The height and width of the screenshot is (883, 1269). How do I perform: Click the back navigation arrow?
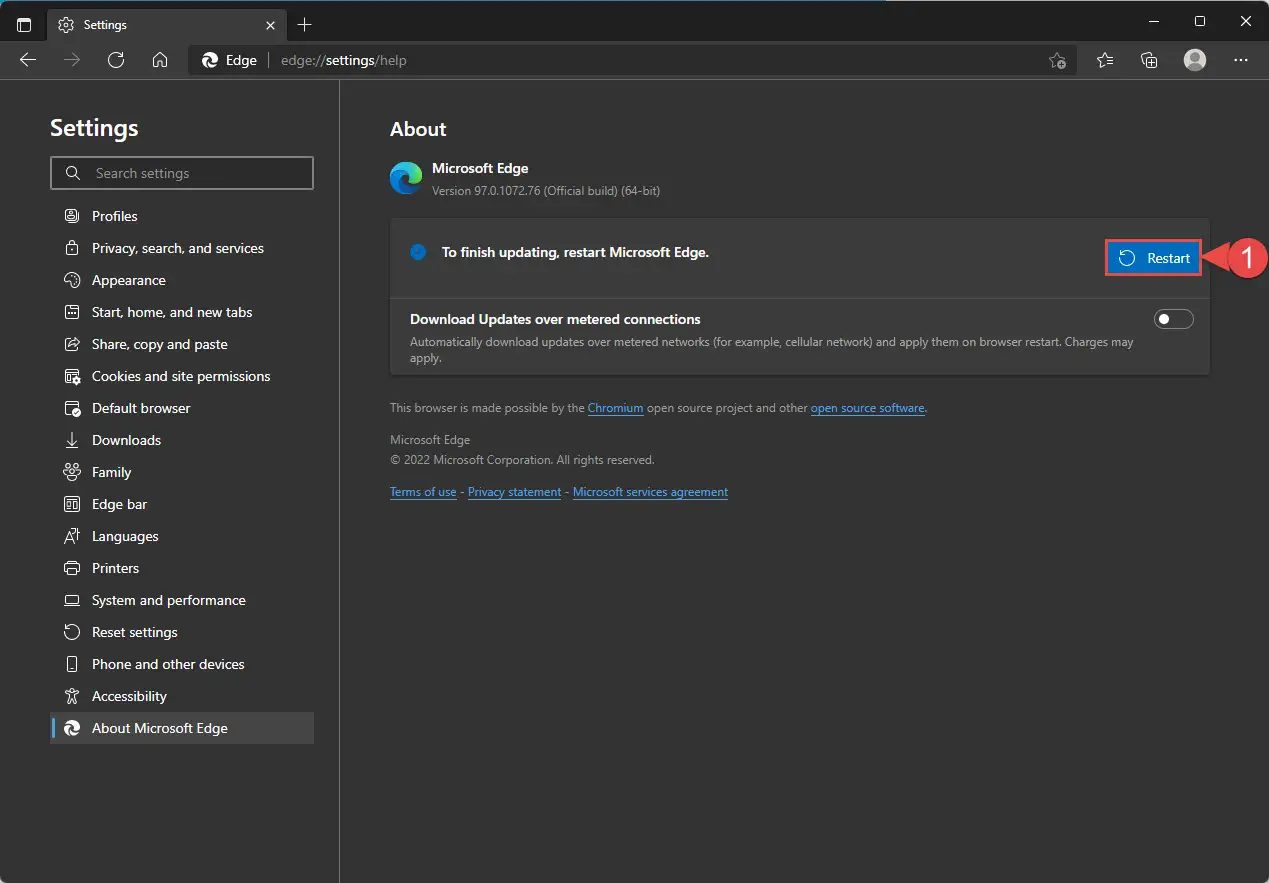28,60
